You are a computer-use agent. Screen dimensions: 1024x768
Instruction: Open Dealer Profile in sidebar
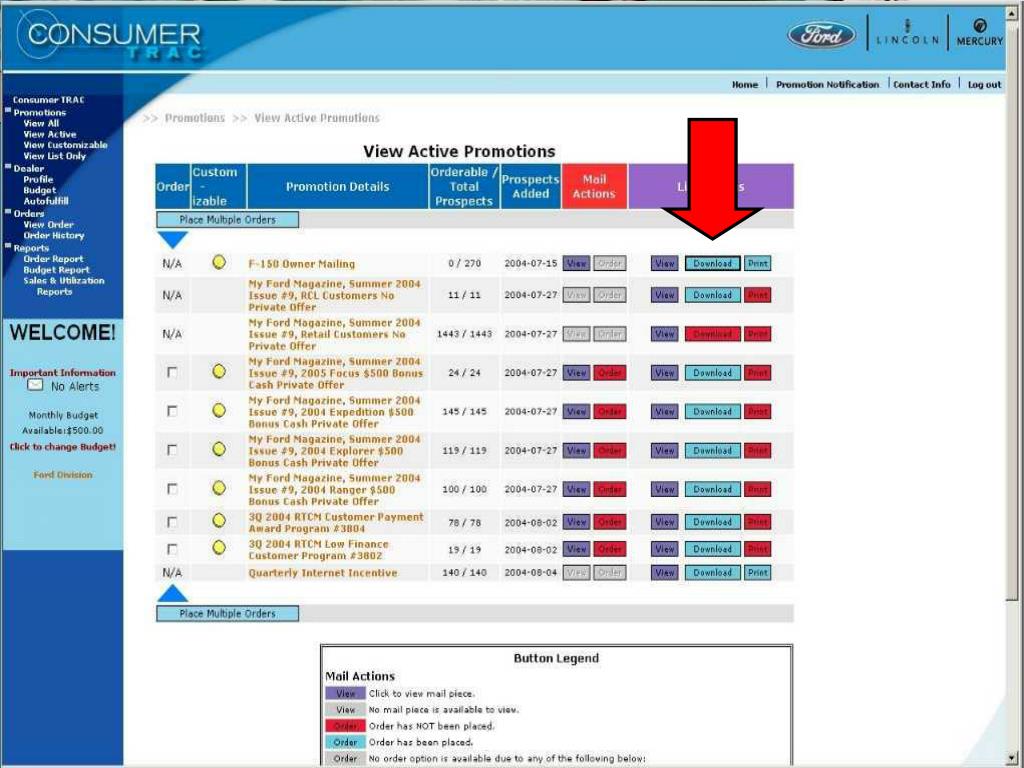pos(39,180)
